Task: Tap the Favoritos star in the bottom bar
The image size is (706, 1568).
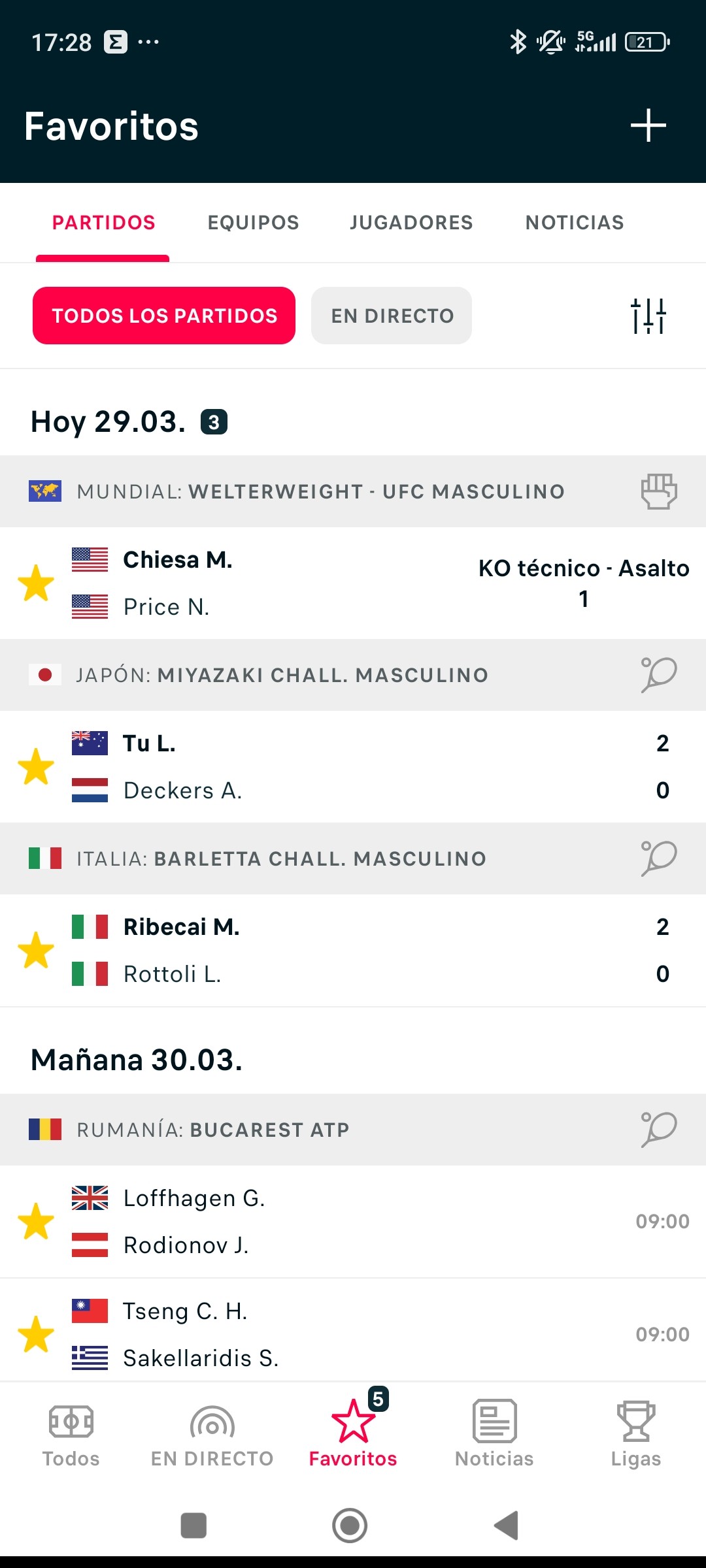Action: [353, 1433]
